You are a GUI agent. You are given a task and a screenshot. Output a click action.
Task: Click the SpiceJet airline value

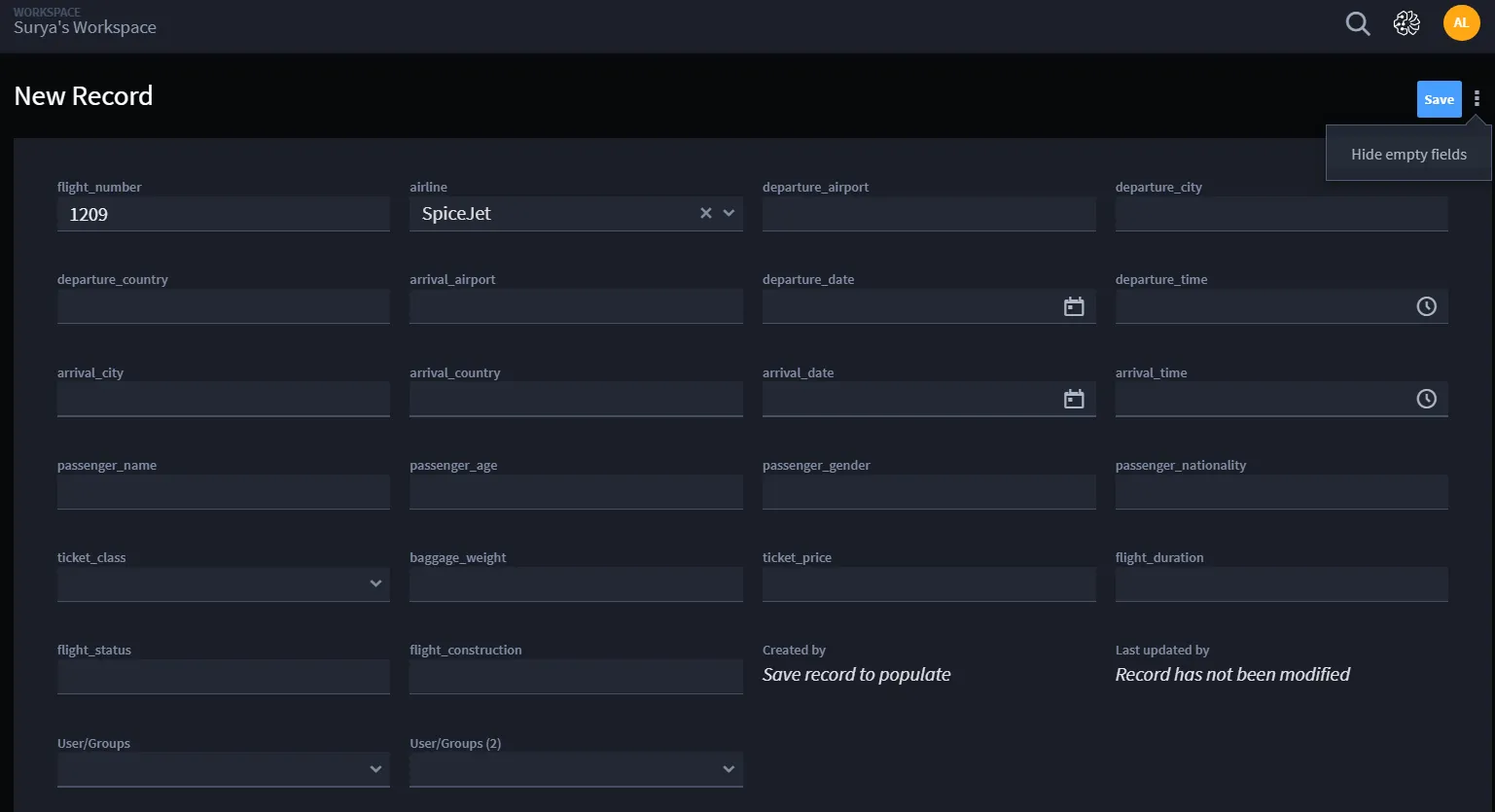point(456,214)
